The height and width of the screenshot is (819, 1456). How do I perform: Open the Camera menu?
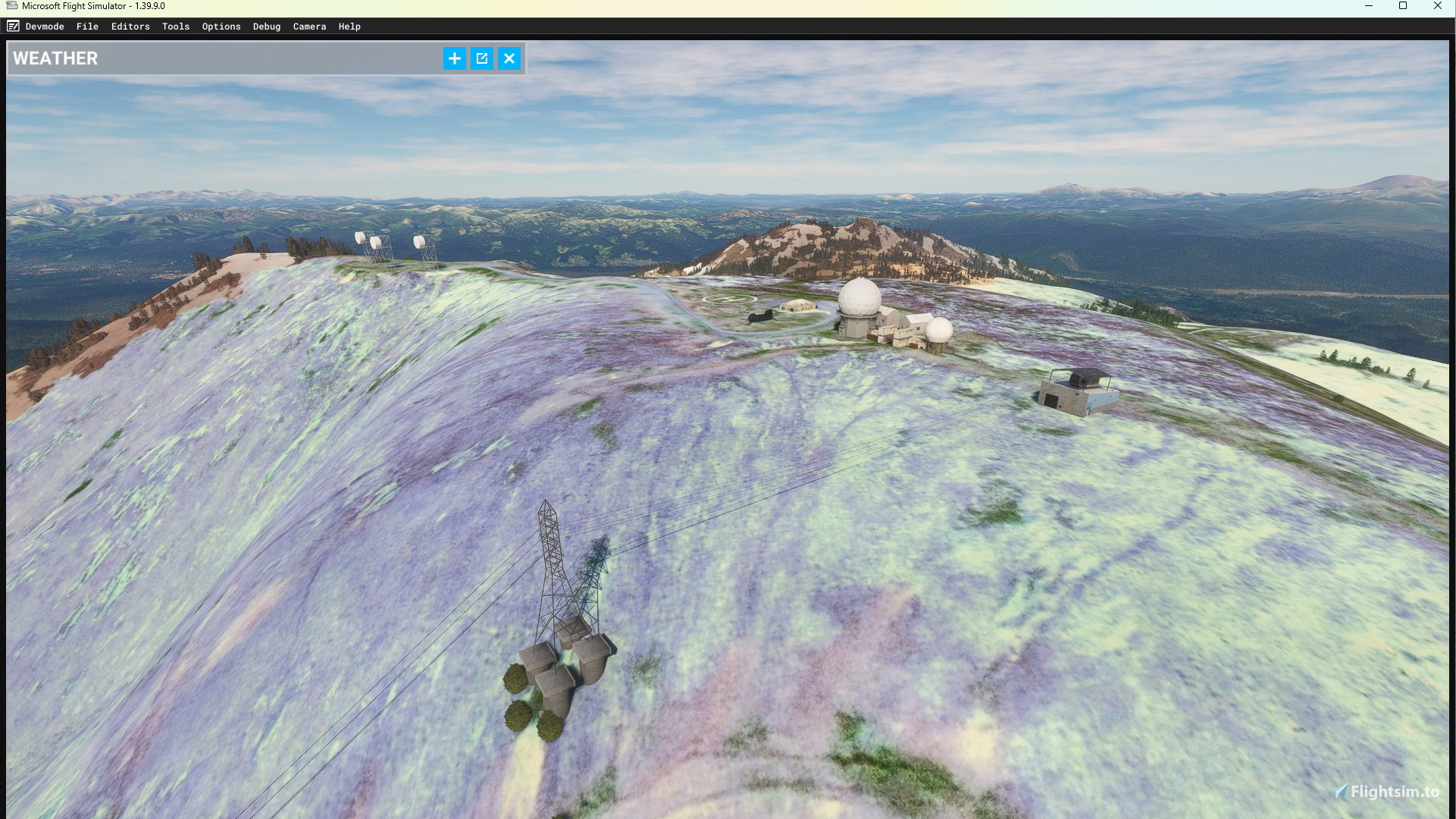[x=309, y=27]
